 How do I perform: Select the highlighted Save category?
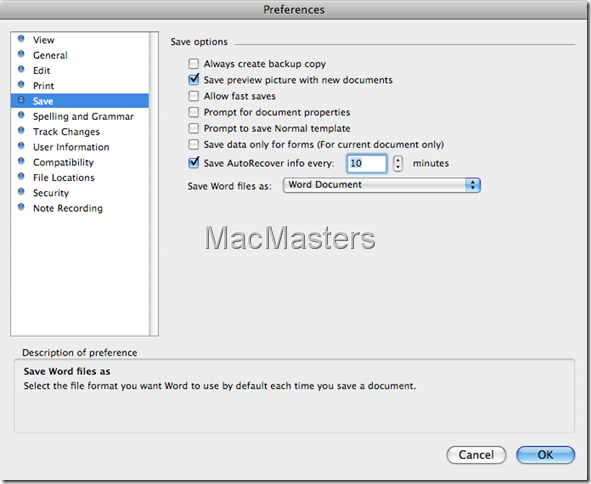[80, 101]
